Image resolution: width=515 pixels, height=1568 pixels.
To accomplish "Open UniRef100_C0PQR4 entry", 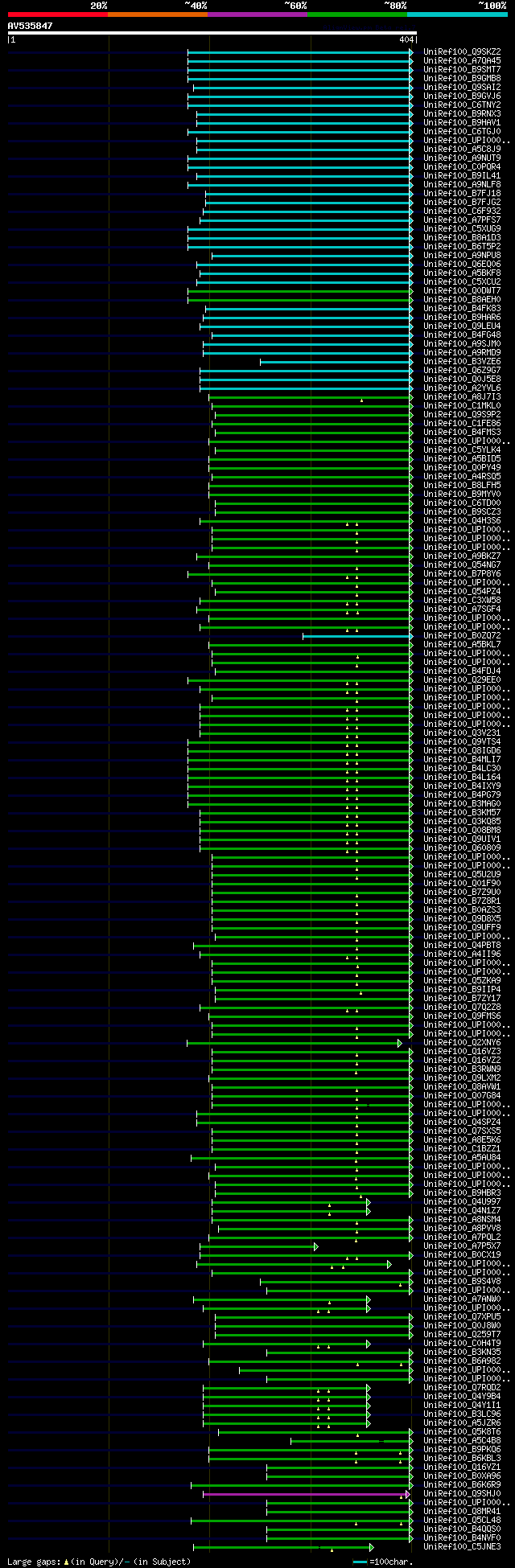I will click(x=462, y=167).
